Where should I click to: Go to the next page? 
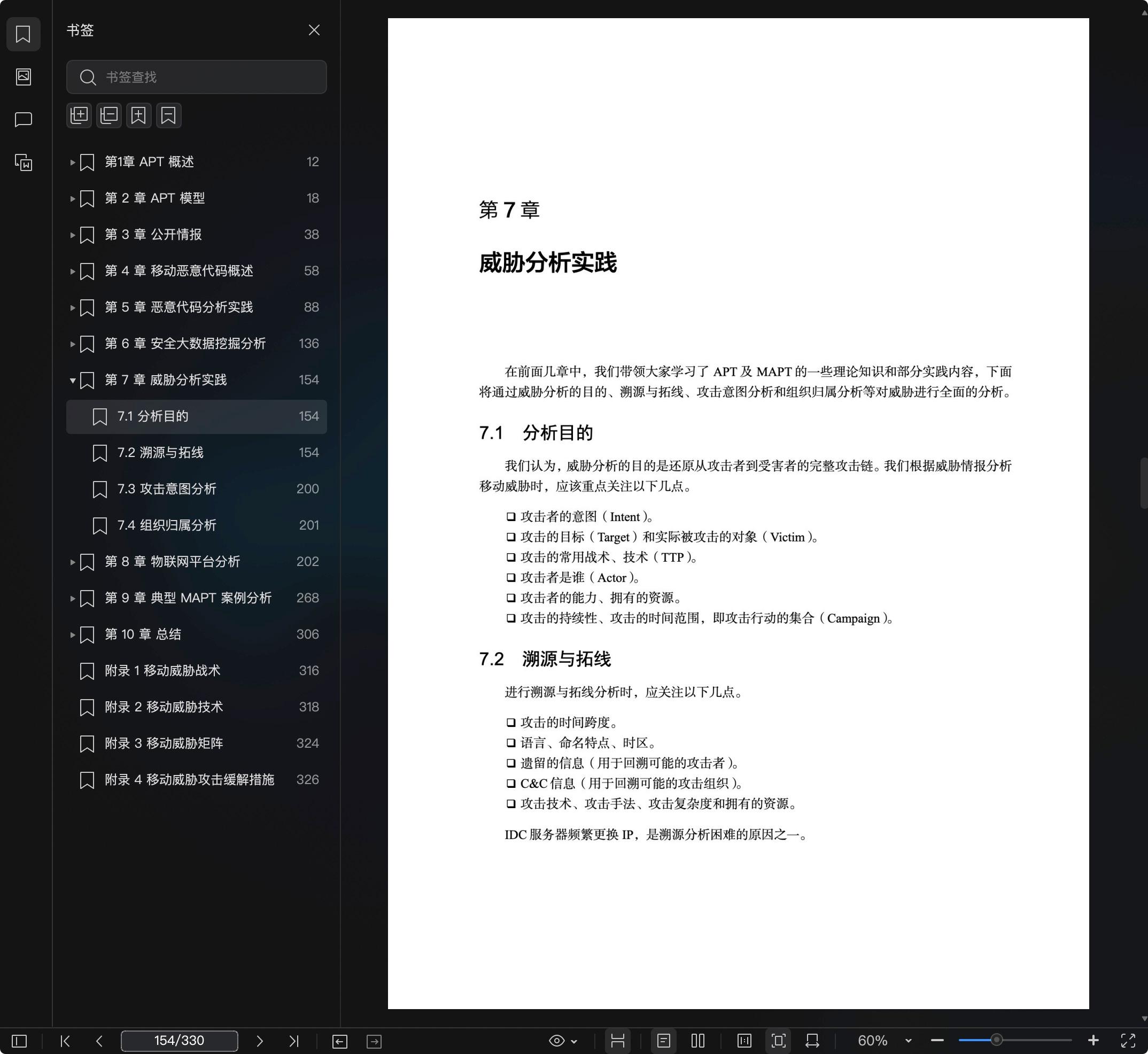coord(260,1041)
